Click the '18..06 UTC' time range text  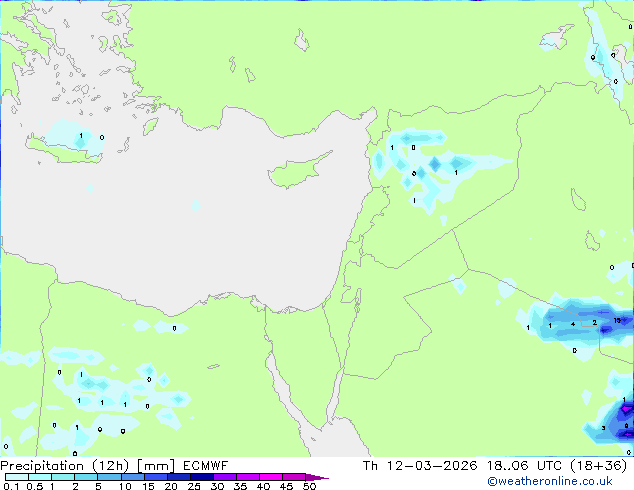[525, 466]
